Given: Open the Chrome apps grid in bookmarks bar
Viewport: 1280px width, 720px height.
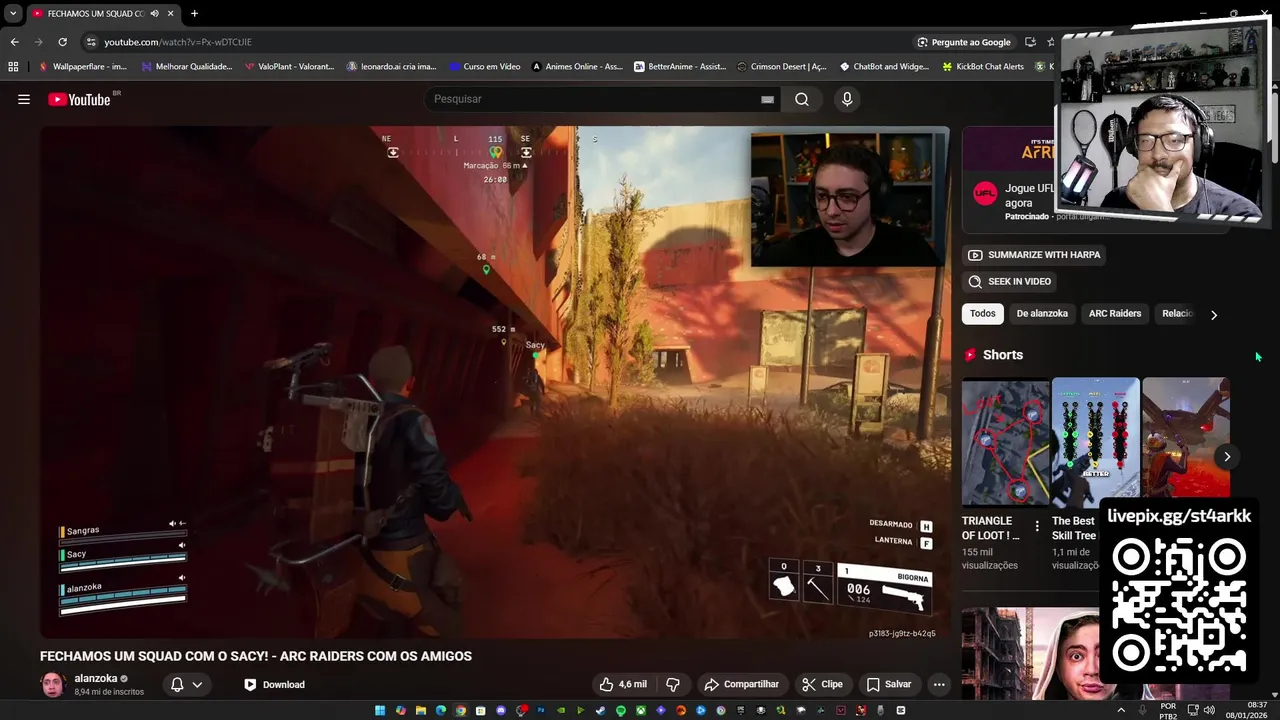Looking at the screenshot, I should (x=13, y=66).
